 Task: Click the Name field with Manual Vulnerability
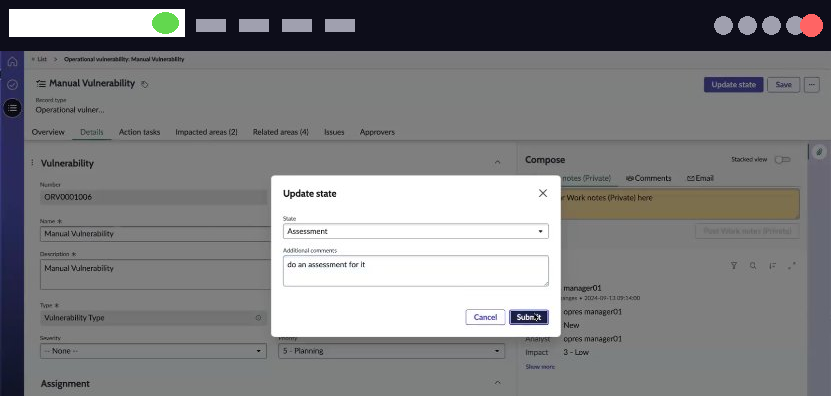156,234
